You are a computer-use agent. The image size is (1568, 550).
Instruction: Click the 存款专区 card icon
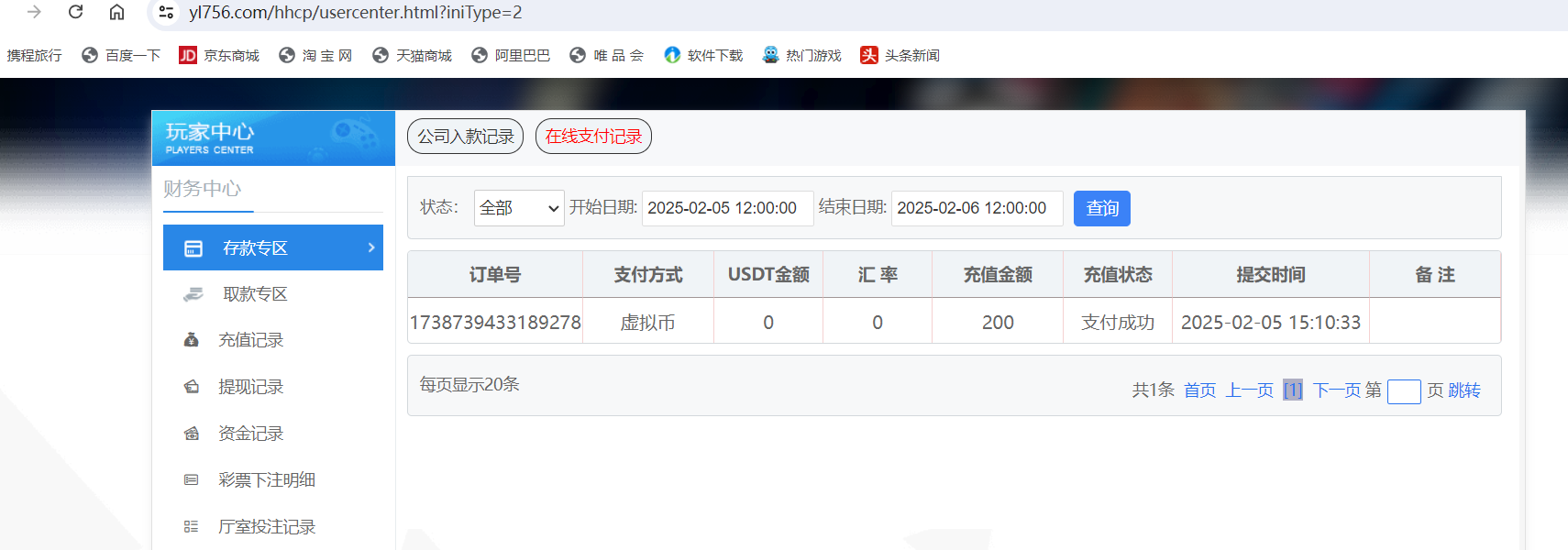point(193,248)
